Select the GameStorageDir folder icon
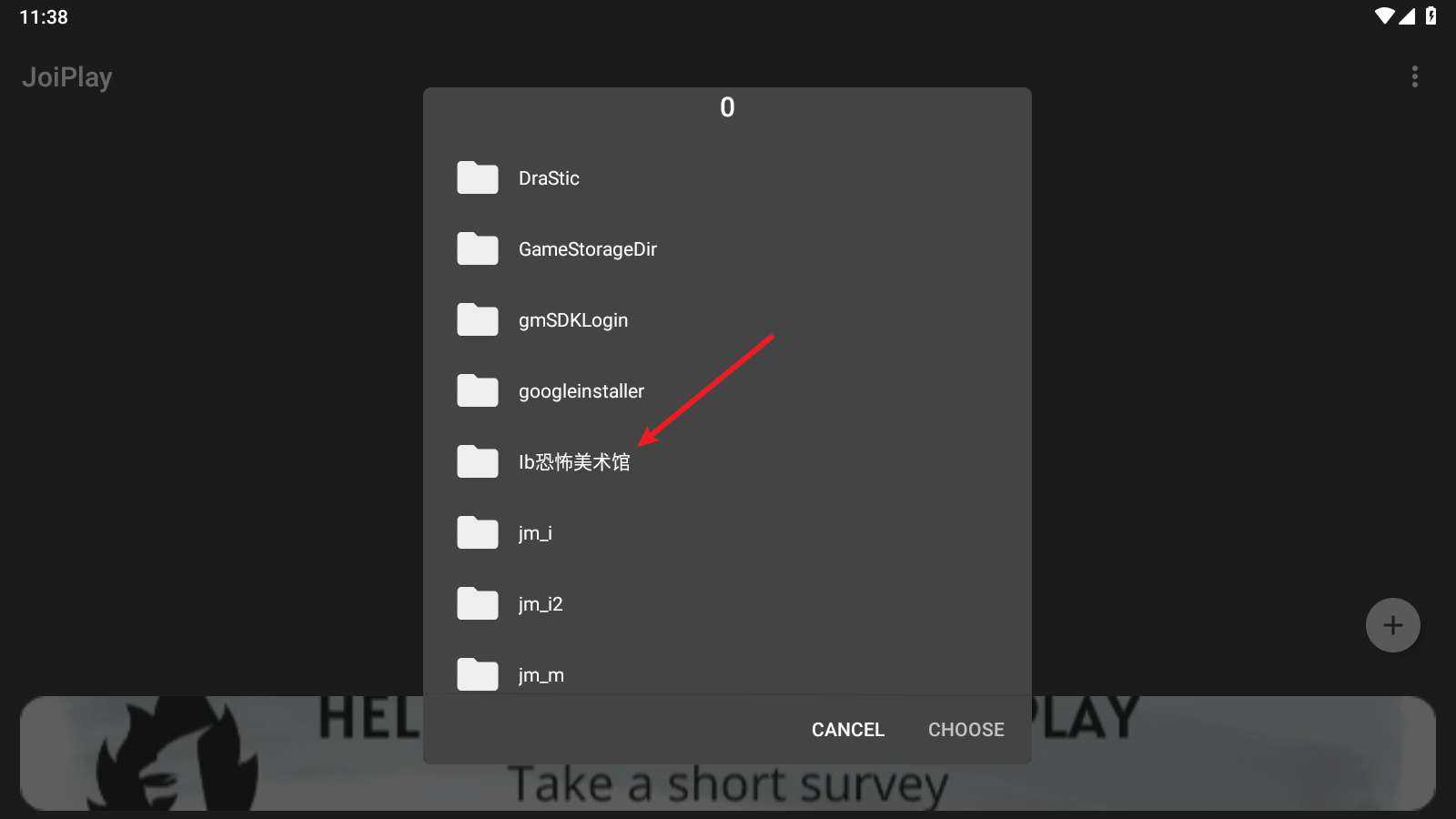Image resolution: width=1456 pixels, height=819 pixels. [x=477, y=248]
